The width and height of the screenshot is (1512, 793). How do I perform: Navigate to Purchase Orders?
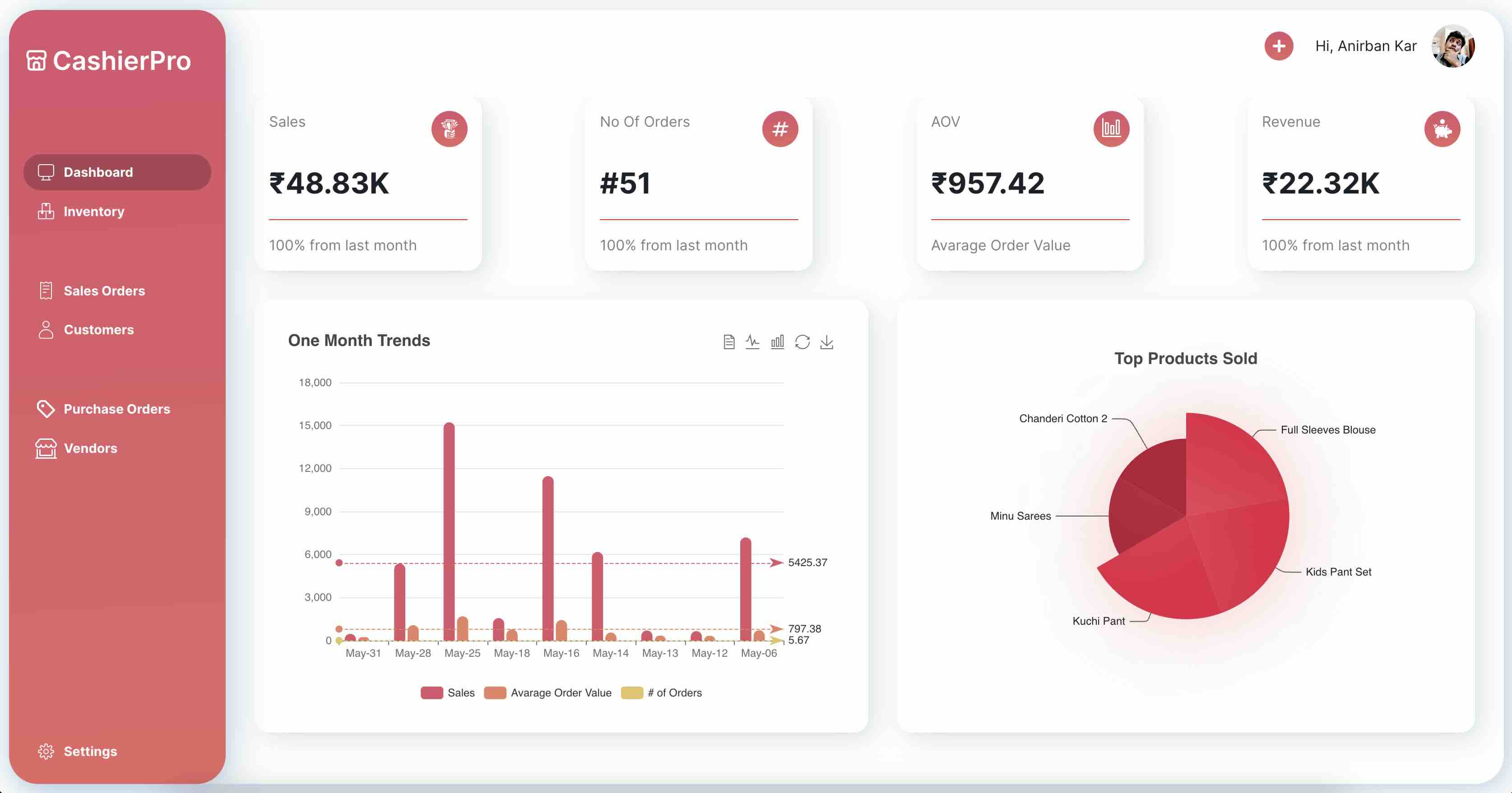click(x=116, y=409)
